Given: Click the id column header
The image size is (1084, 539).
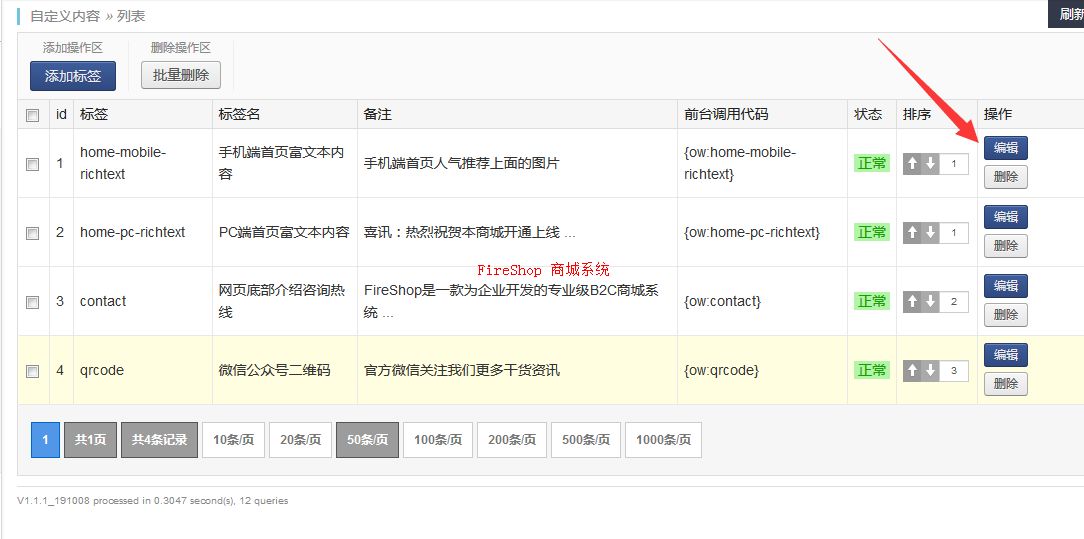Looking at the screenshot, I should click(x=62, y=114).
